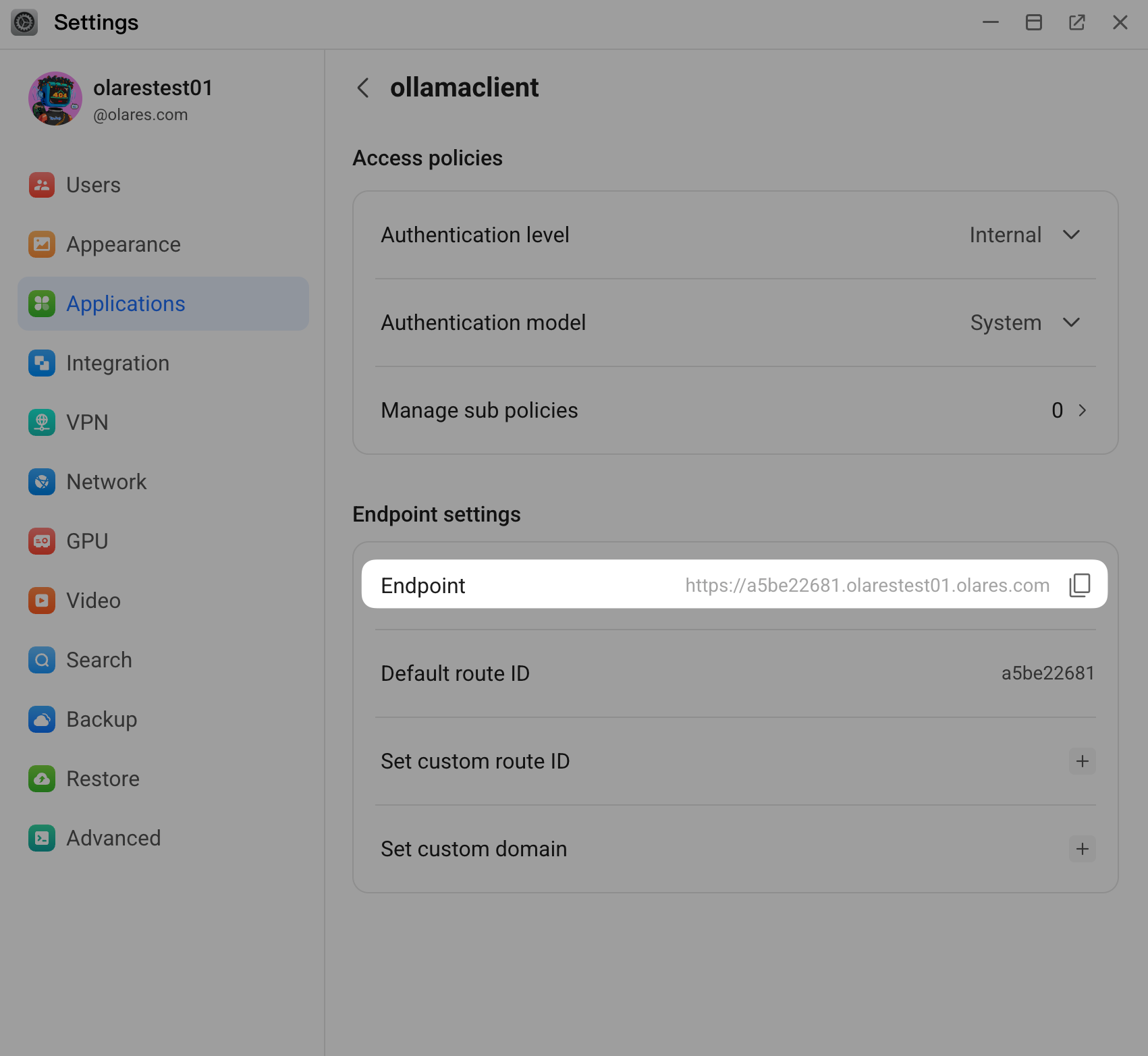Open the Backup section icon
The width and height of the screenshot is (1148, 1056).
pyautogui.click(x=41, y=719)
